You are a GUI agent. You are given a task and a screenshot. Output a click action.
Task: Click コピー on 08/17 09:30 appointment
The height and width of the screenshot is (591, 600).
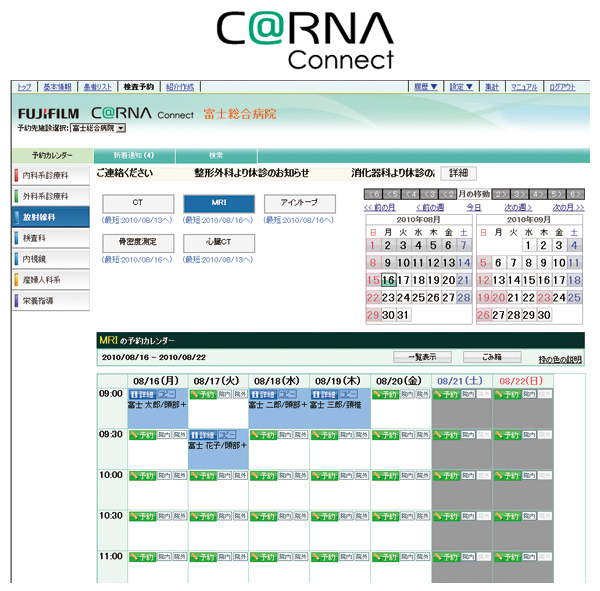click(x=227, y=435)
